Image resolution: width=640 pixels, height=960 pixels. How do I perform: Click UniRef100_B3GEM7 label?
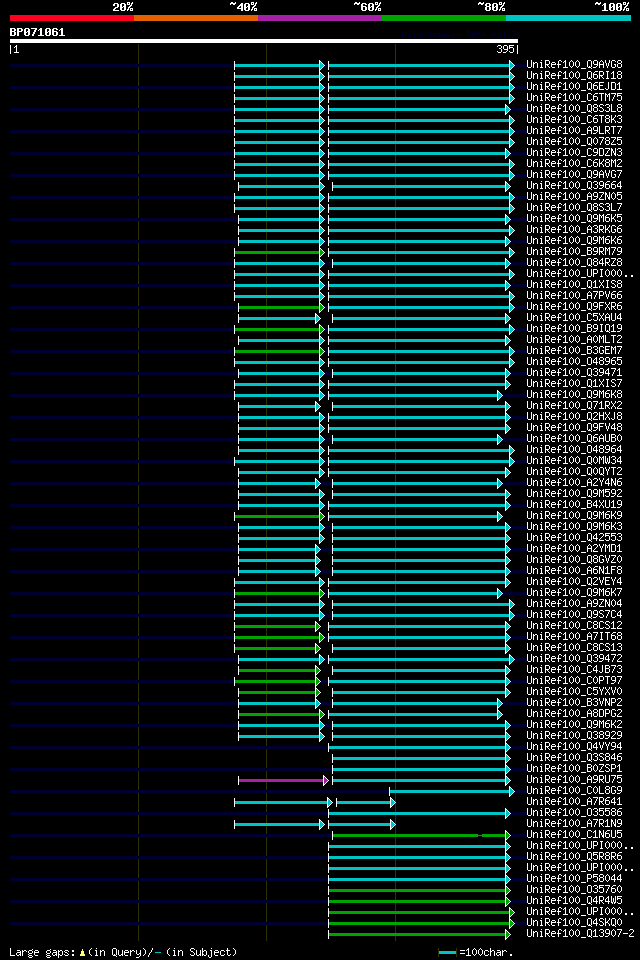click(x=574, y=351)
